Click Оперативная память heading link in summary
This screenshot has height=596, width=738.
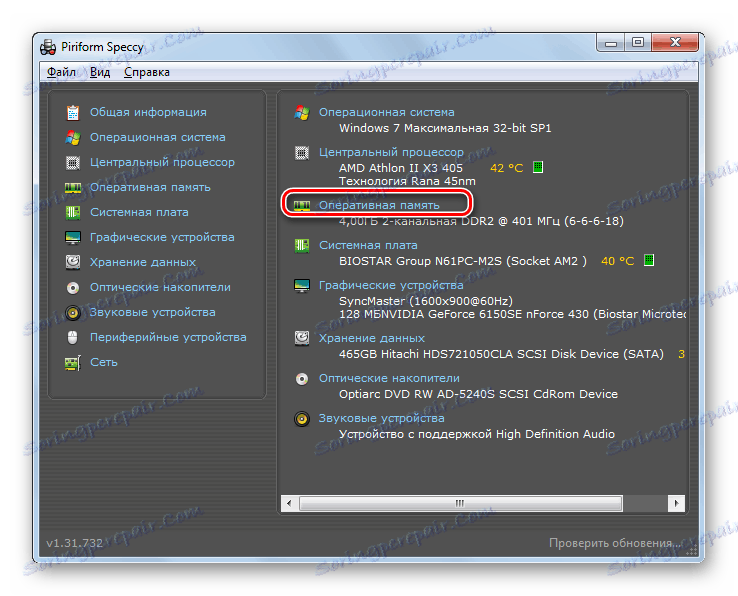coord(379,205)
